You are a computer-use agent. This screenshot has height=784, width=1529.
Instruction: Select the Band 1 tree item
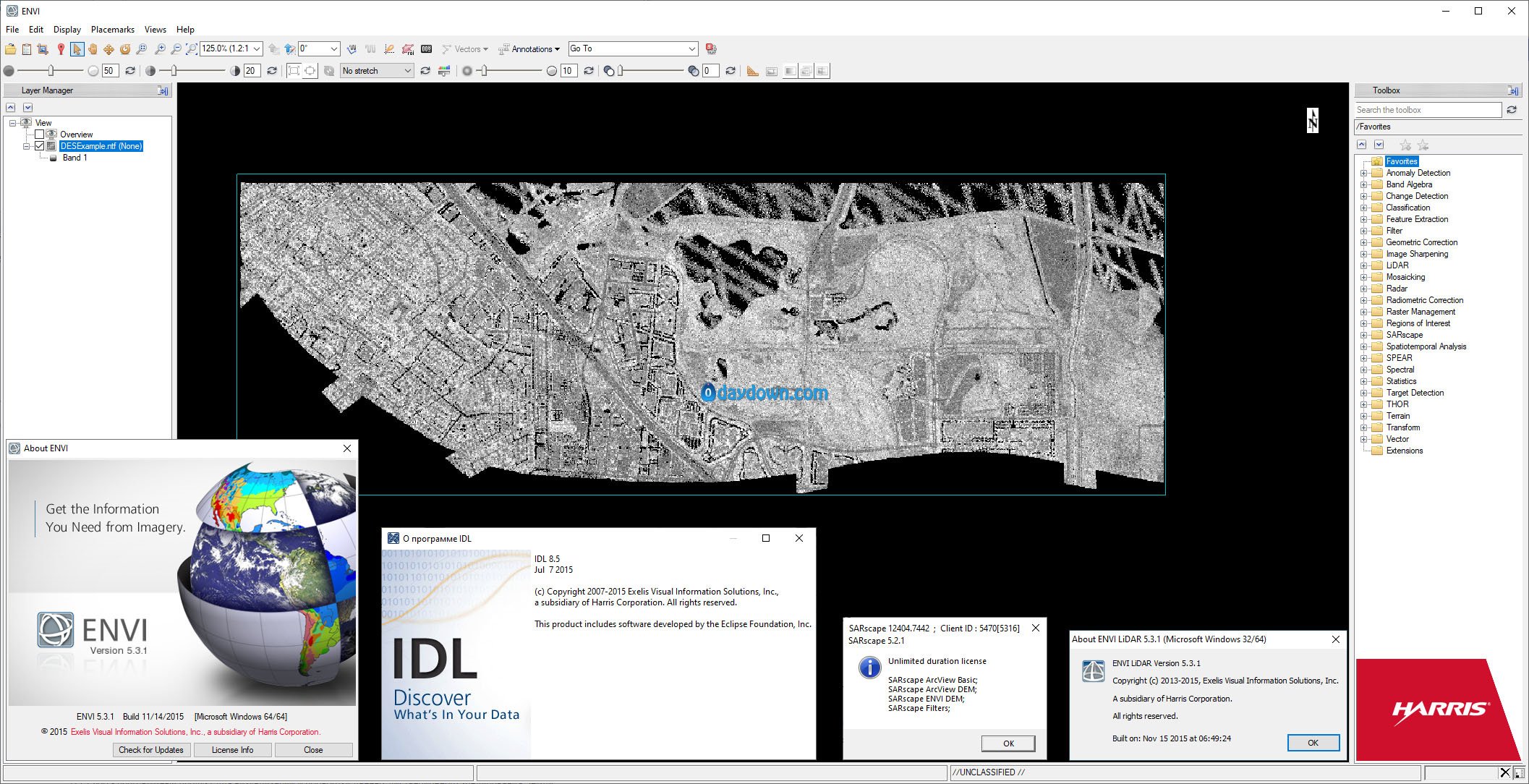[x=74, y=158]
